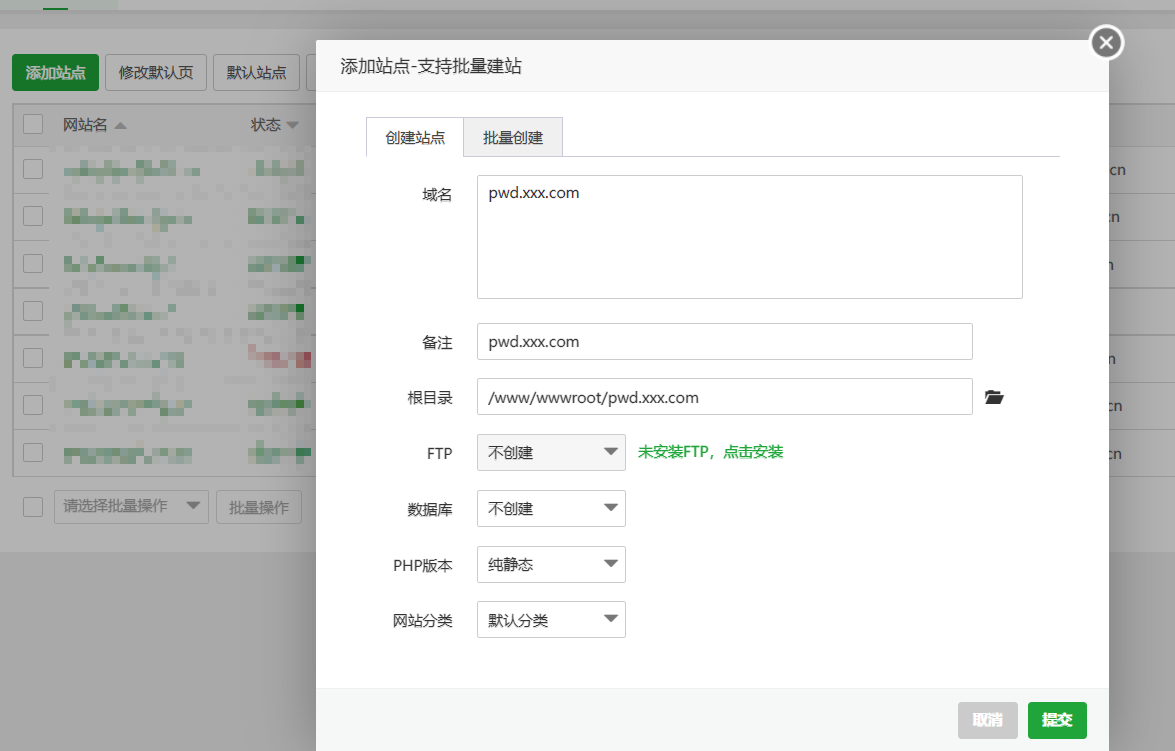Check the fourth website row checkbox

click(33, 311)
